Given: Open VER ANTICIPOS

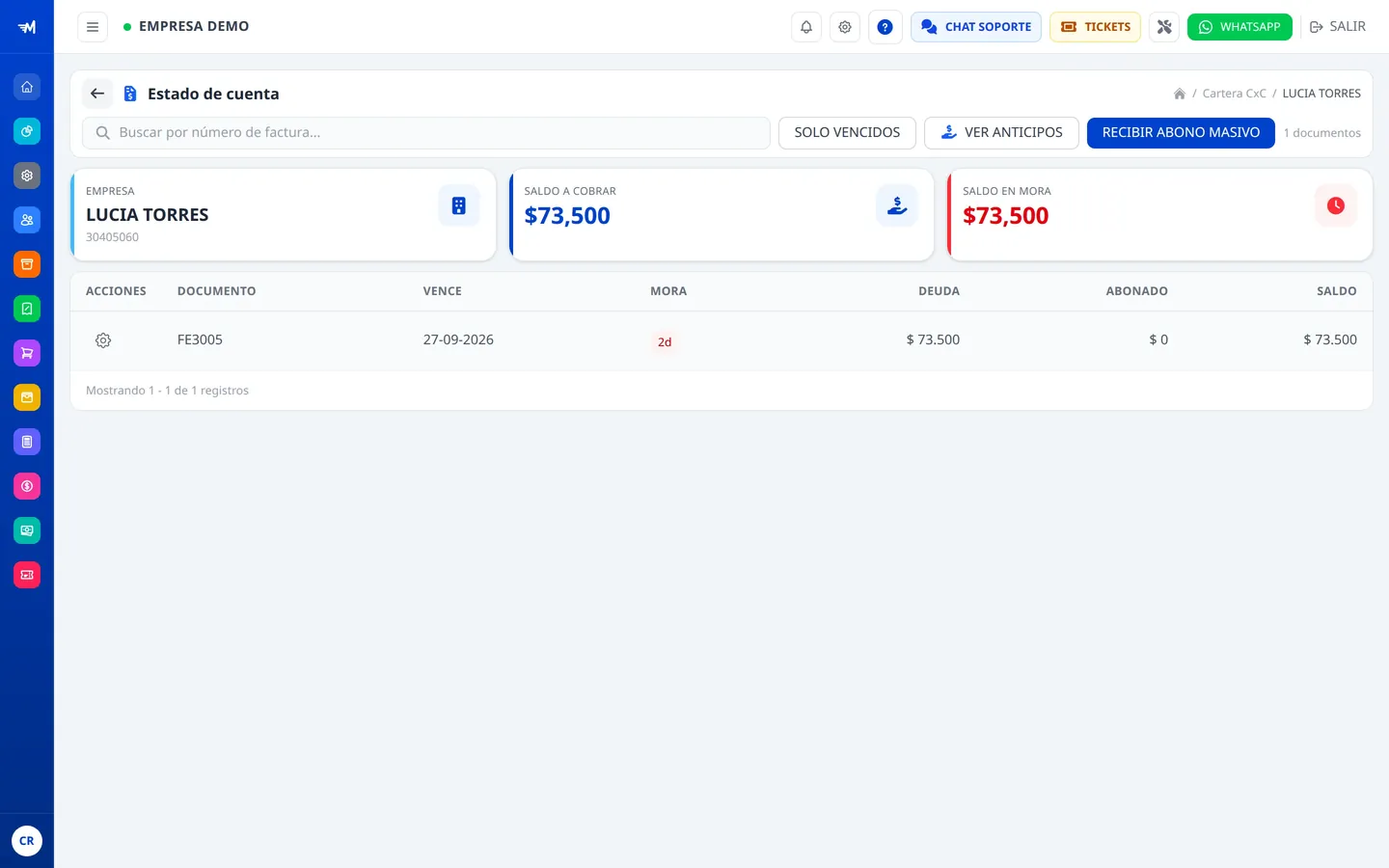Looking at the screenshot, I should pyautogui.click(x=1001, y=133).
